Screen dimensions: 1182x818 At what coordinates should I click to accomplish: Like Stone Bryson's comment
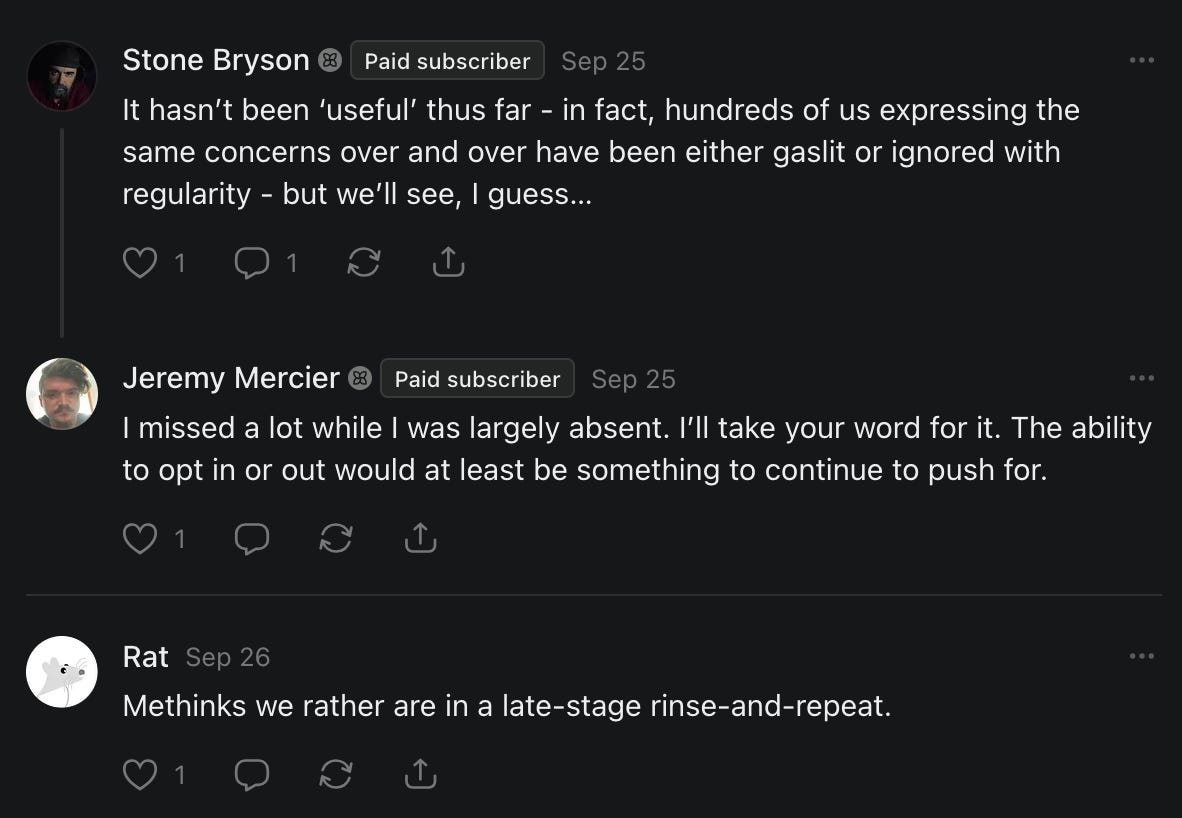(x=140, y=263)
